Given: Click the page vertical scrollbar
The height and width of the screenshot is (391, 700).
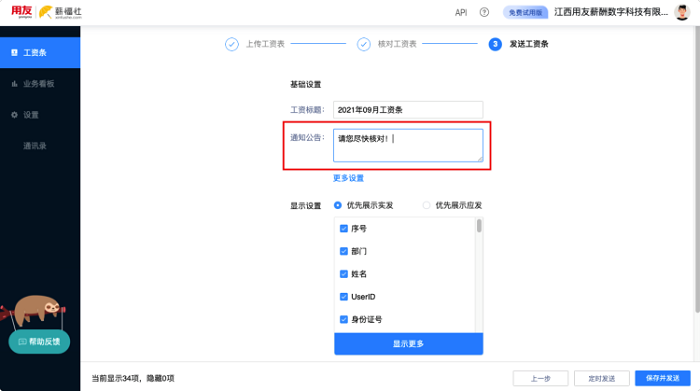Looking at the screenshot, I should click(697, 170).
